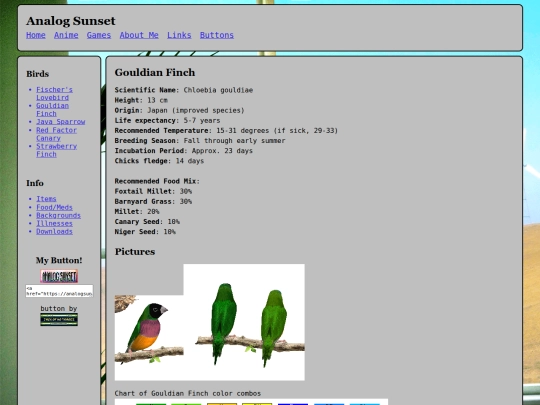The height and width of the screenshot is (405, 540).
Task: Go to the Anime page
Action: pos(66,35)
